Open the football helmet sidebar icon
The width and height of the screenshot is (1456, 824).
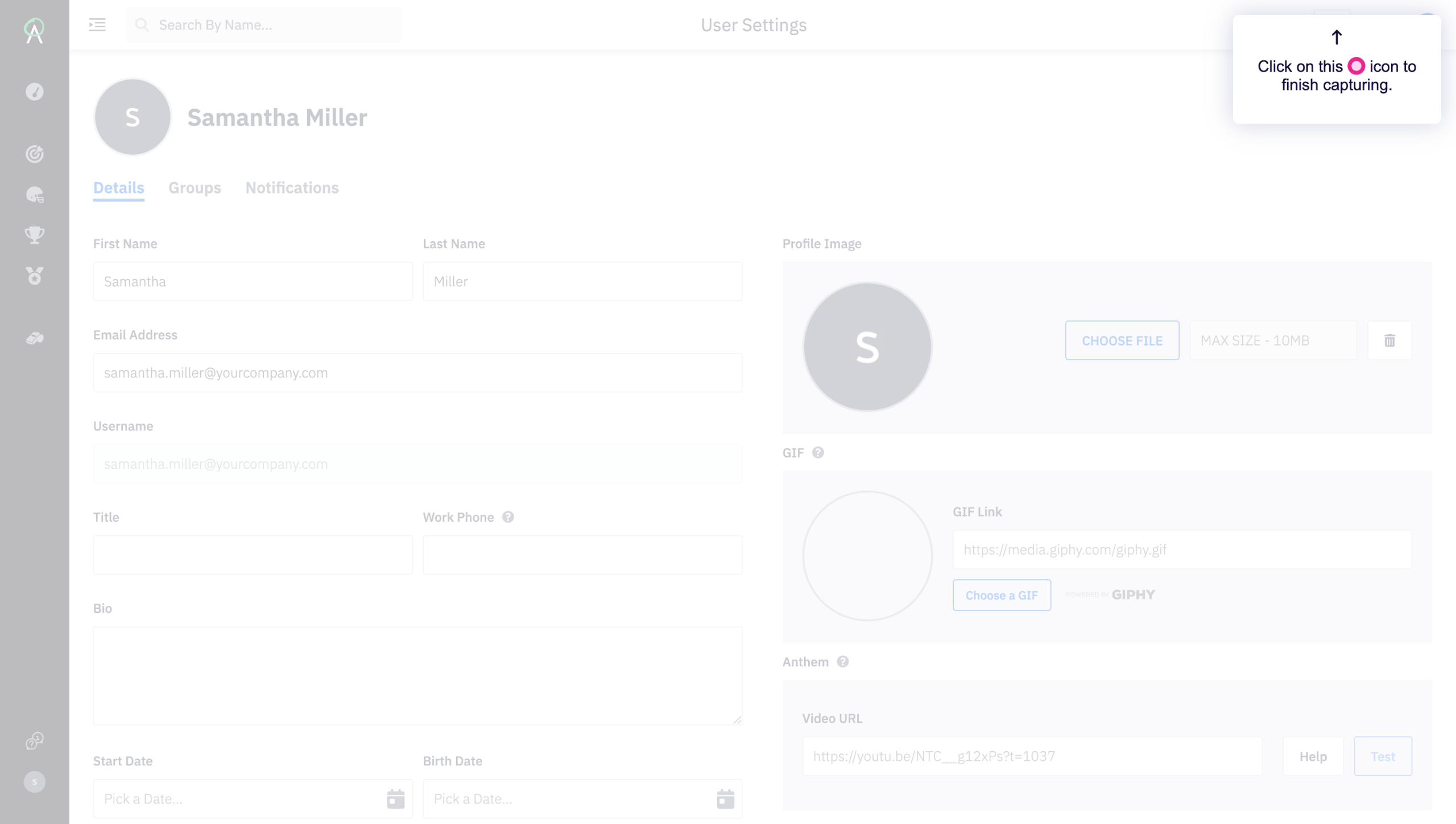[35, 195]
